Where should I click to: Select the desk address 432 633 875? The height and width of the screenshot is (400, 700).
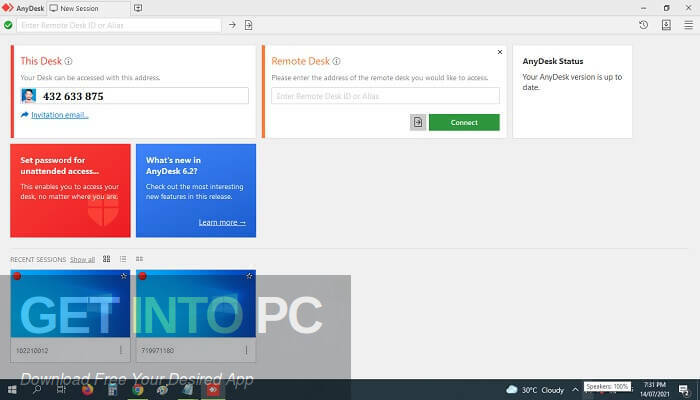(x=73, y=96)
